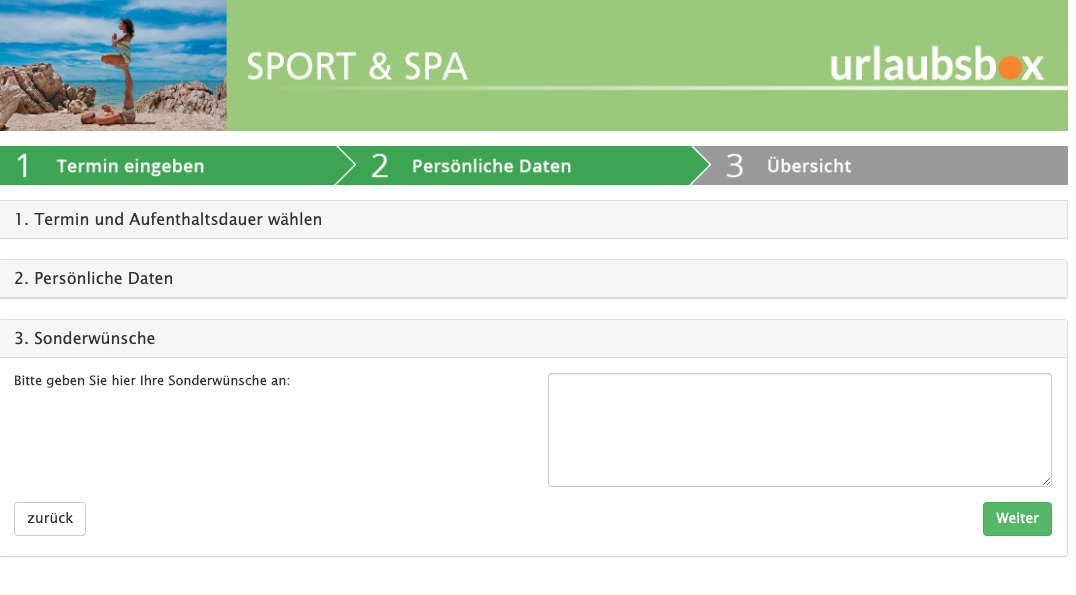1076x595 pixels.
Task: Go back with the zurück button
Action: point(50,519)
